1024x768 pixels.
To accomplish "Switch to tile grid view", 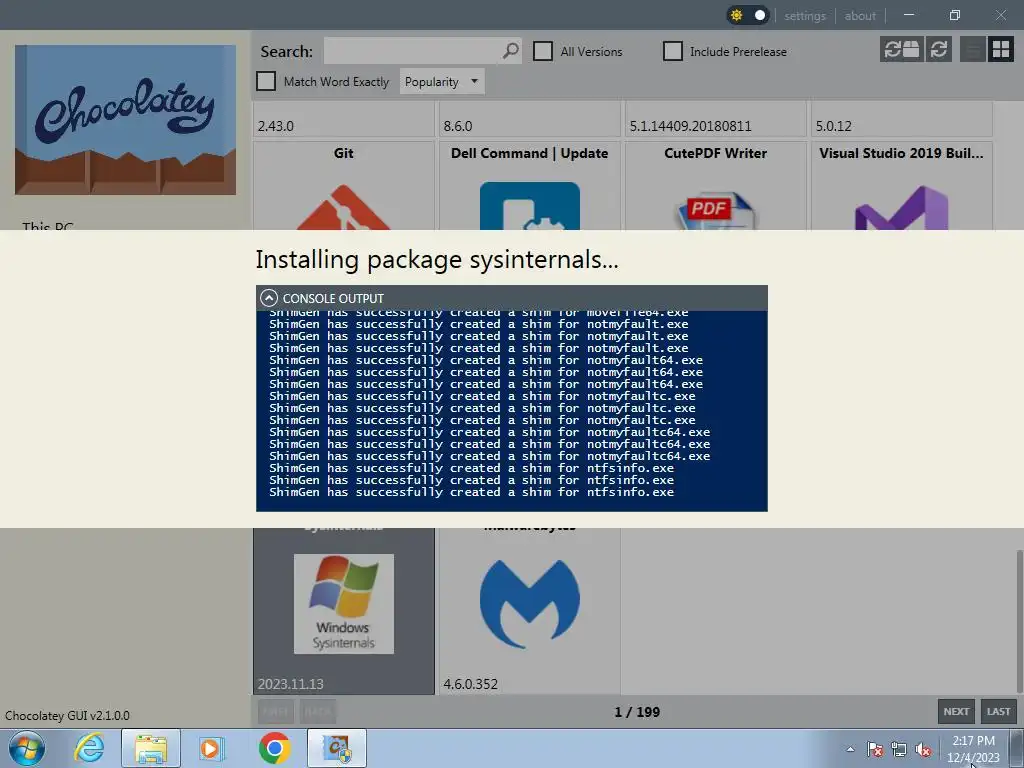I will 1000,50.
